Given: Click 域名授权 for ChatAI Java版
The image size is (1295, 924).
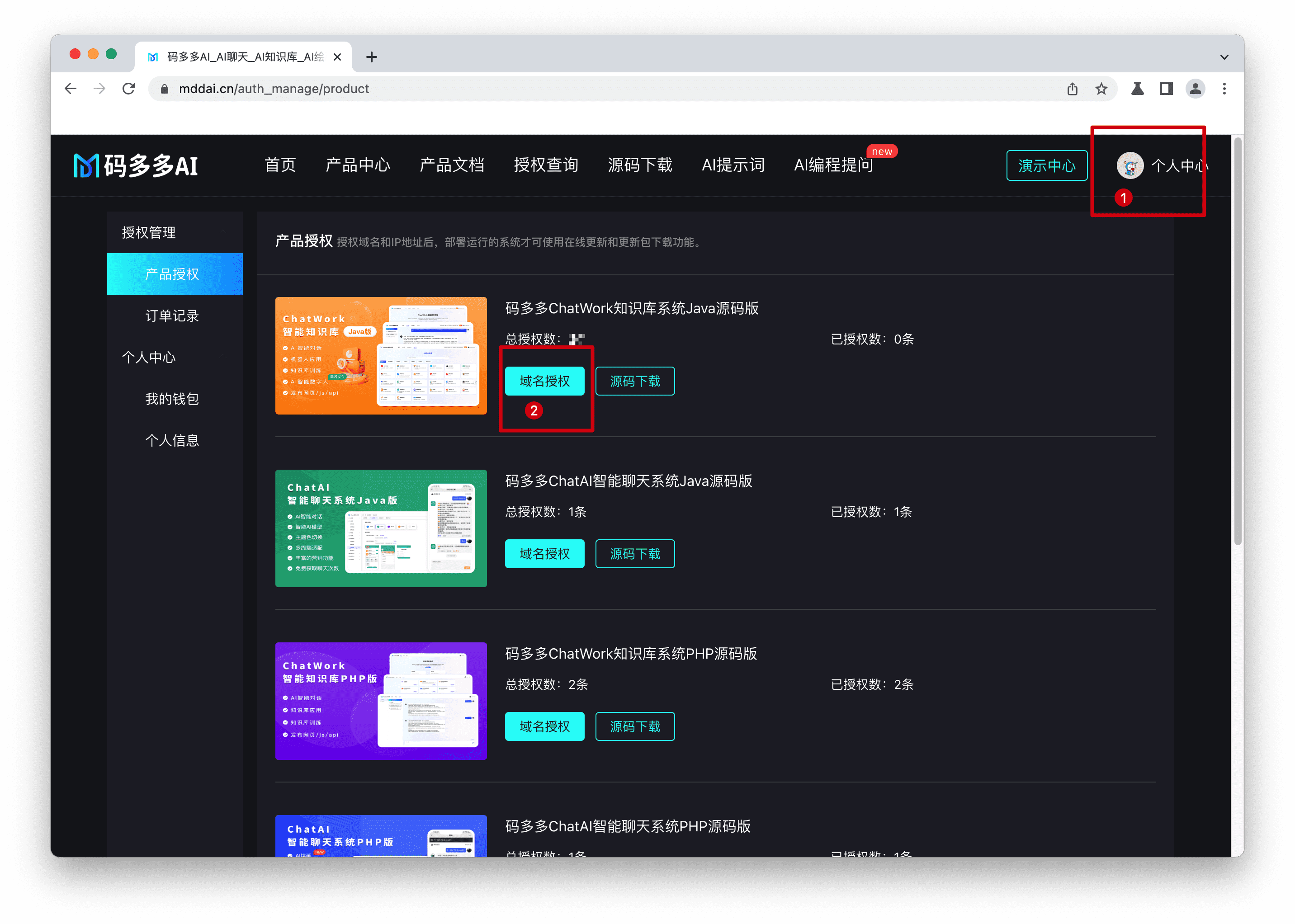Looking at the screenshot, I should click(x=544, y=554).
